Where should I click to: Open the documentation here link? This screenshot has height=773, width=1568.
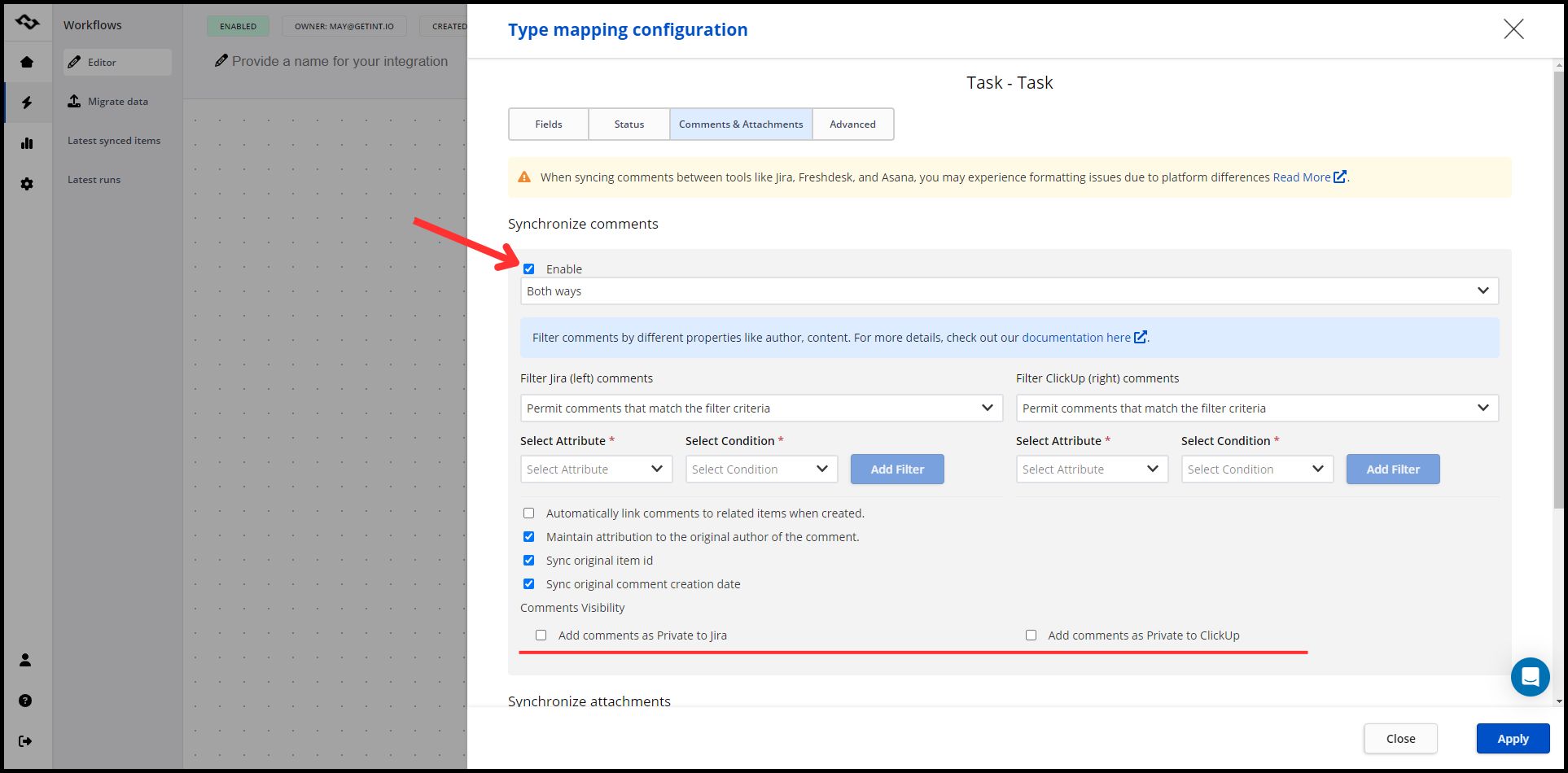(x=1075, y=338)
